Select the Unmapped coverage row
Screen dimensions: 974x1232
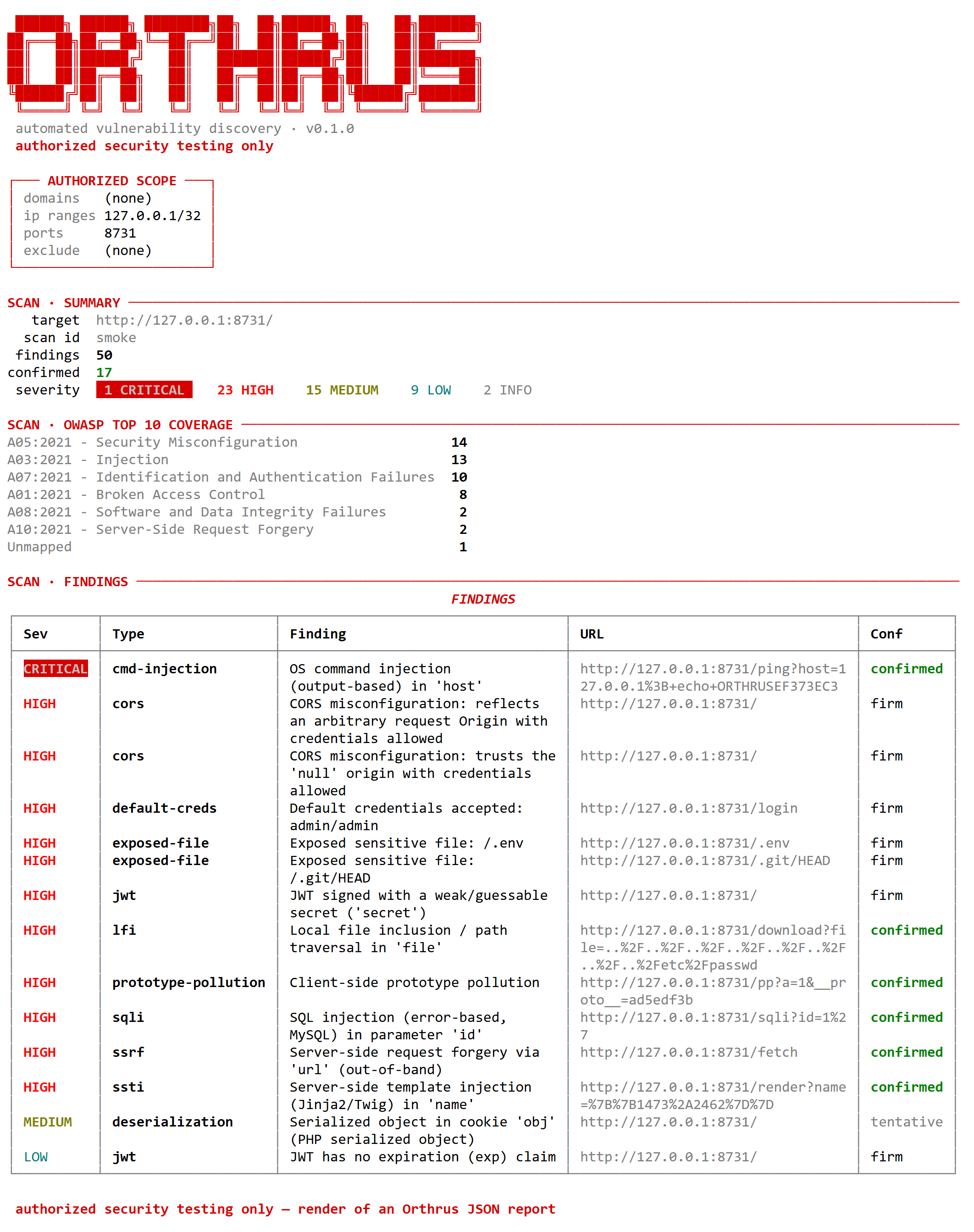pos(237,546)
